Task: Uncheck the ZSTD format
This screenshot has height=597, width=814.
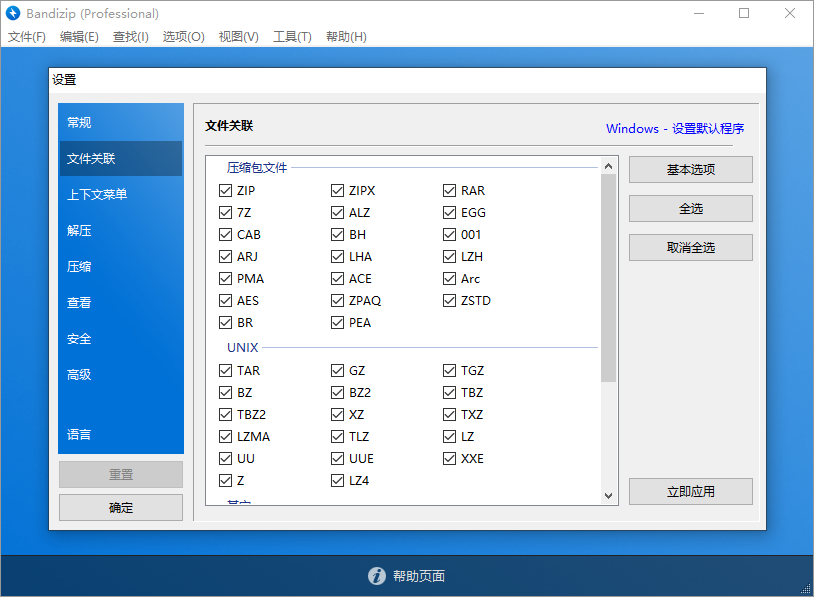Action: point(449,300)
